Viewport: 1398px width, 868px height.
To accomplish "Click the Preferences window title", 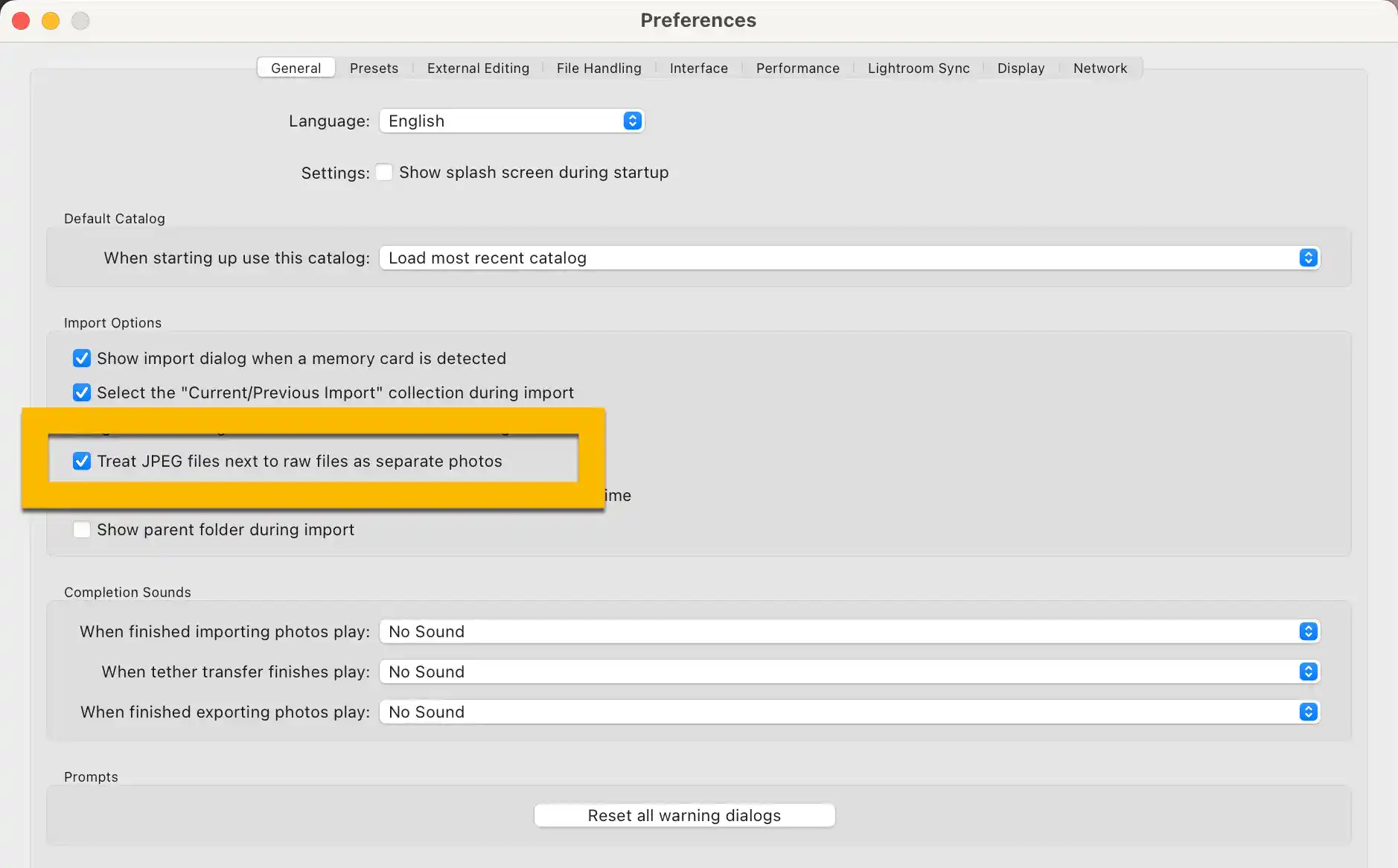I will click(x=698, y=20).
